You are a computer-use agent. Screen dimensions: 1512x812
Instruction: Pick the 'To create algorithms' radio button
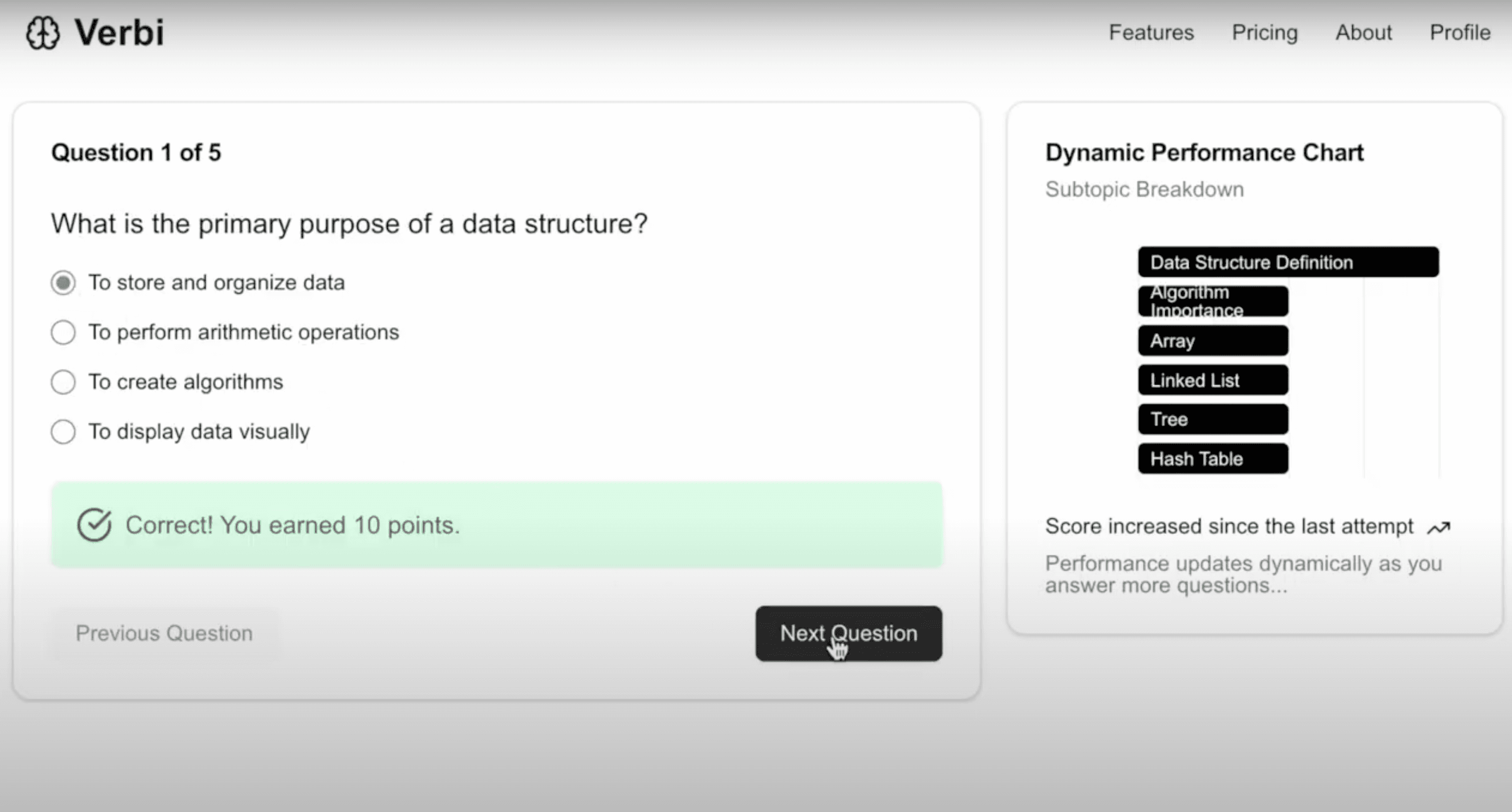click(x=63, y=382)
